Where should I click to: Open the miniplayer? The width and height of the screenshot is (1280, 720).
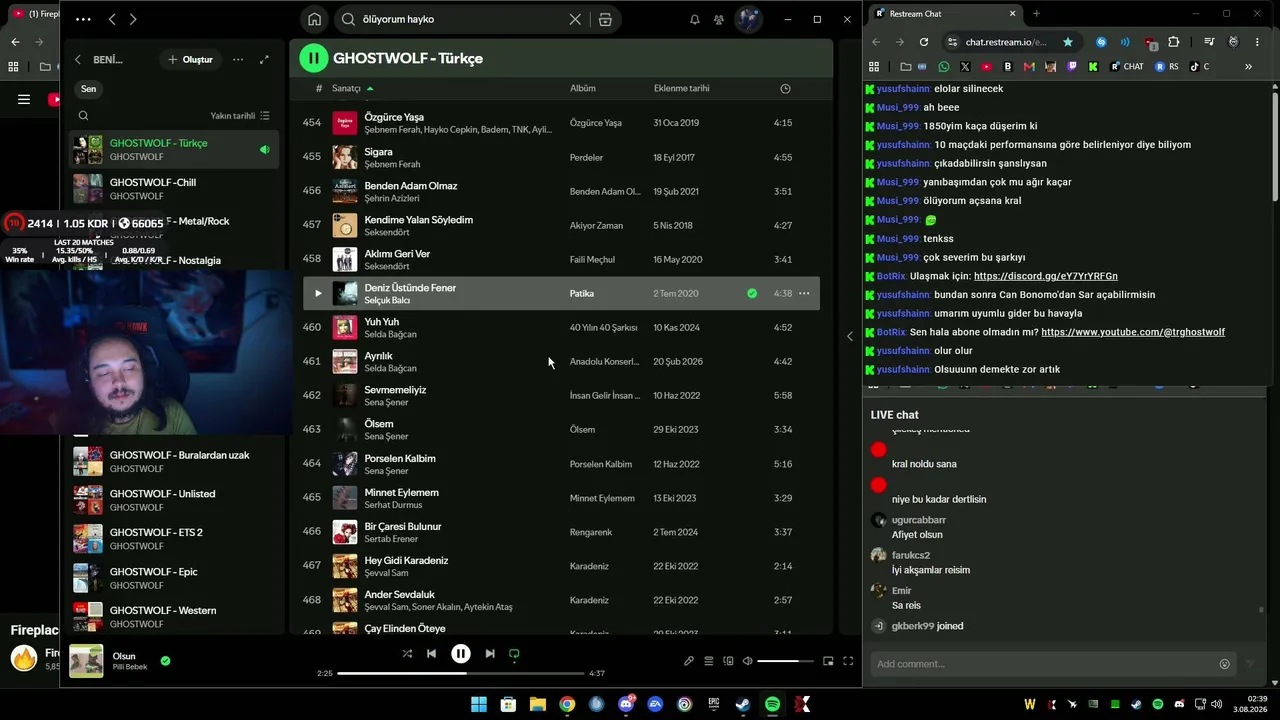coord(828,661)
